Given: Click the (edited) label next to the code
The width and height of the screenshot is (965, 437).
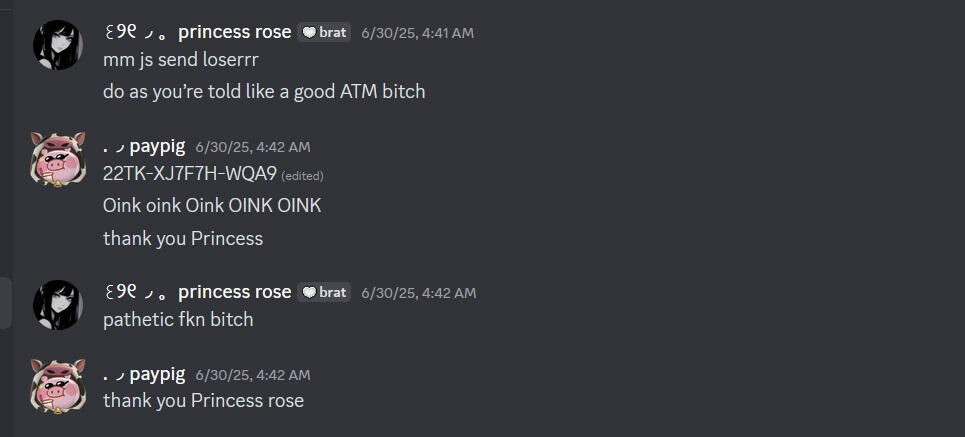Looking at the screenshot, I should (x=302, y=176).
